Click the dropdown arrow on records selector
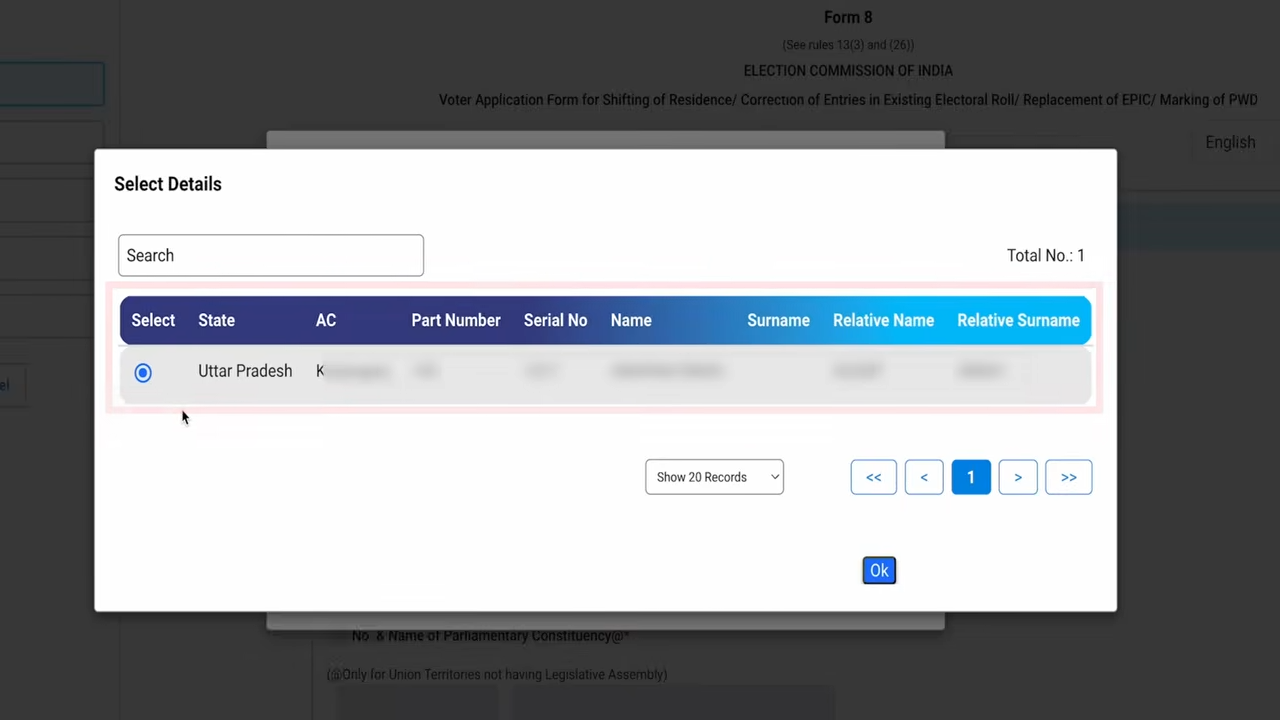The height and width of the screenshot is (720, 1280). click(773, 477)
